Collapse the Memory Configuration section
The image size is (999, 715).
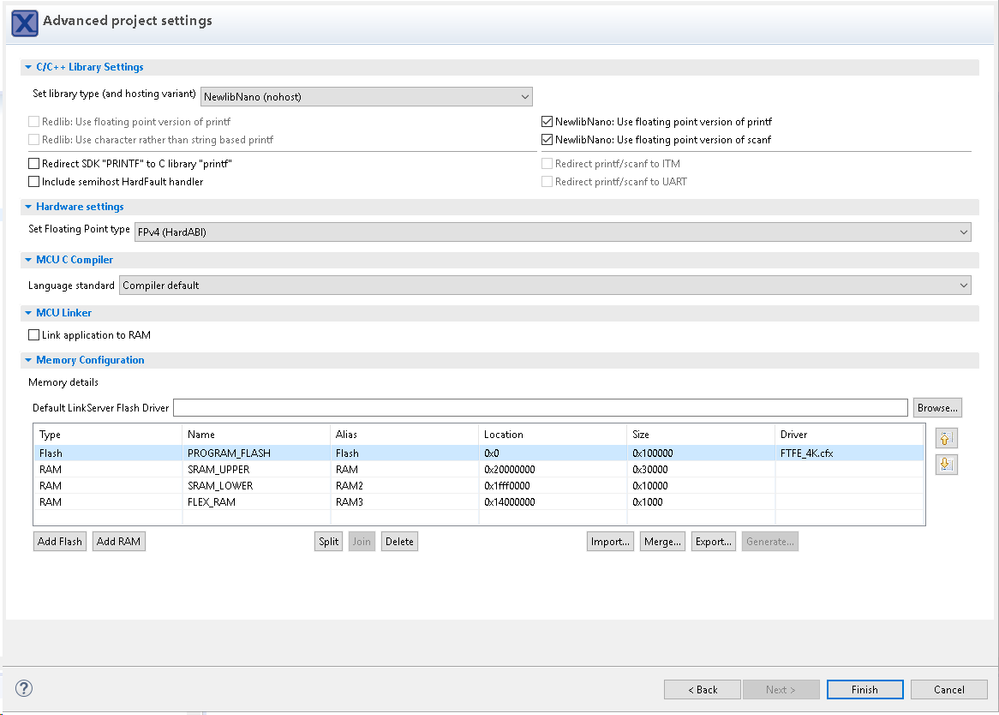coord(27,360)
